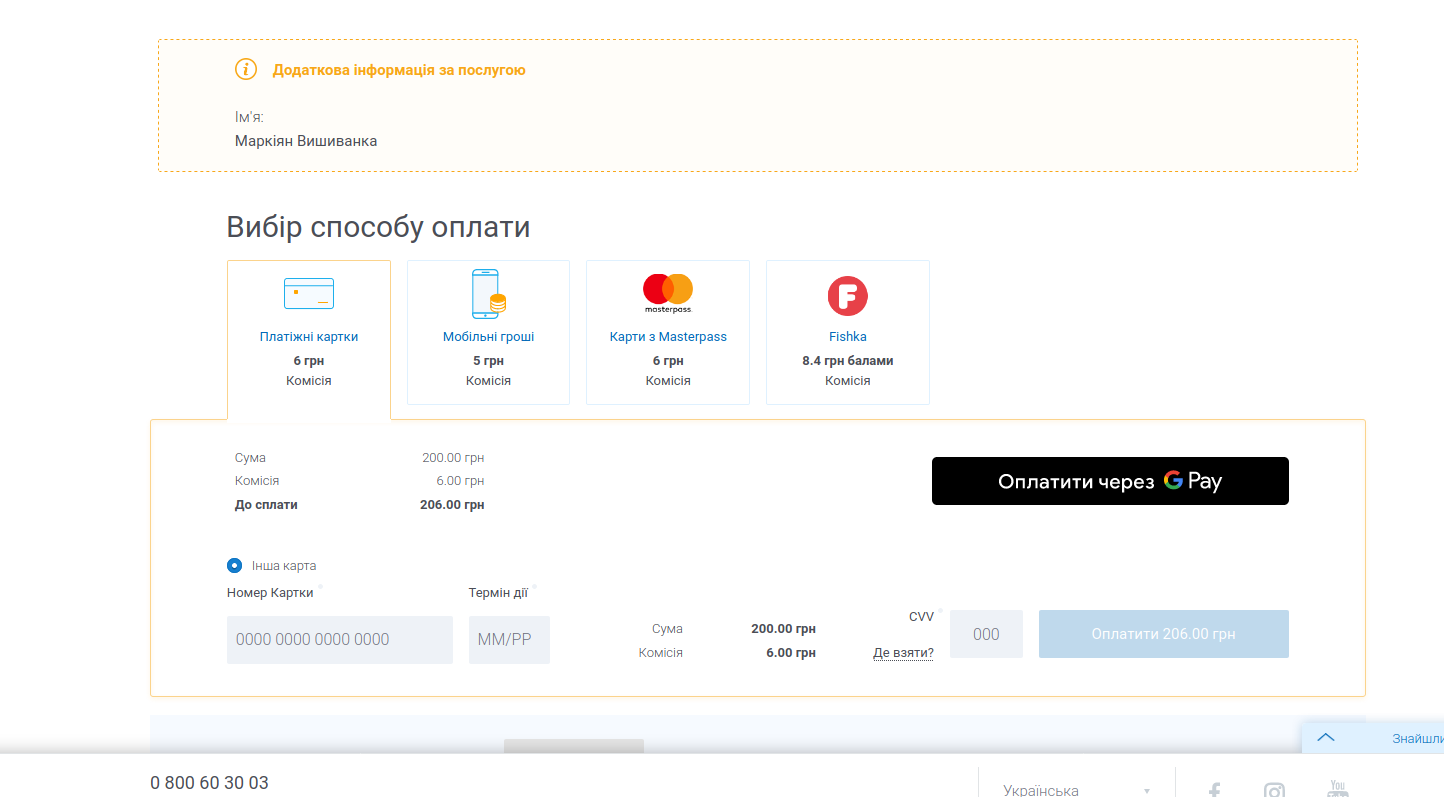The width and height of the screenshot is (1444, 797).
Task: Click the mobile money phone icon
Action: click(x=488, y=294)
